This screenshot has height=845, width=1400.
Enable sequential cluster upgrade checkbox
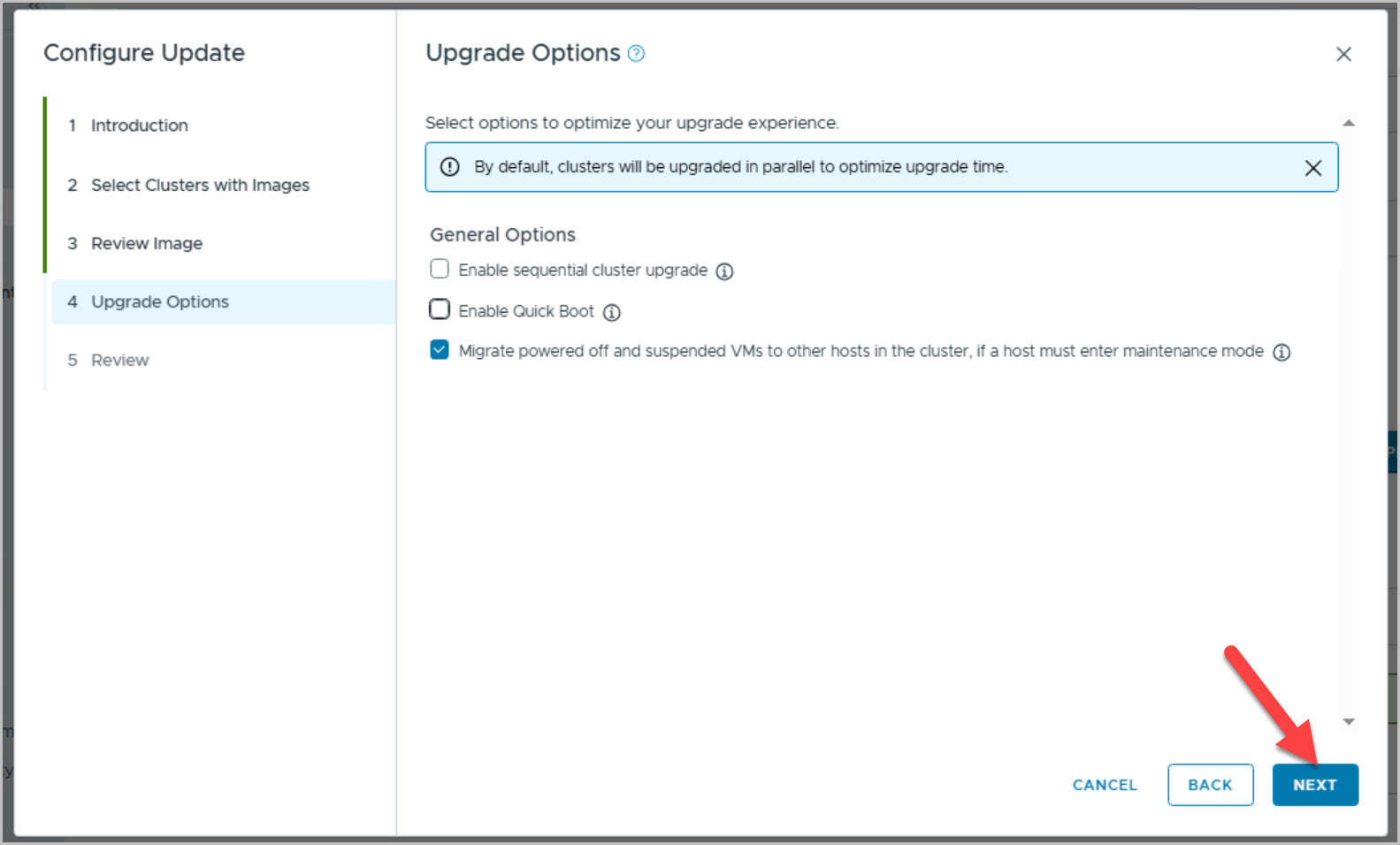point(440,269)
